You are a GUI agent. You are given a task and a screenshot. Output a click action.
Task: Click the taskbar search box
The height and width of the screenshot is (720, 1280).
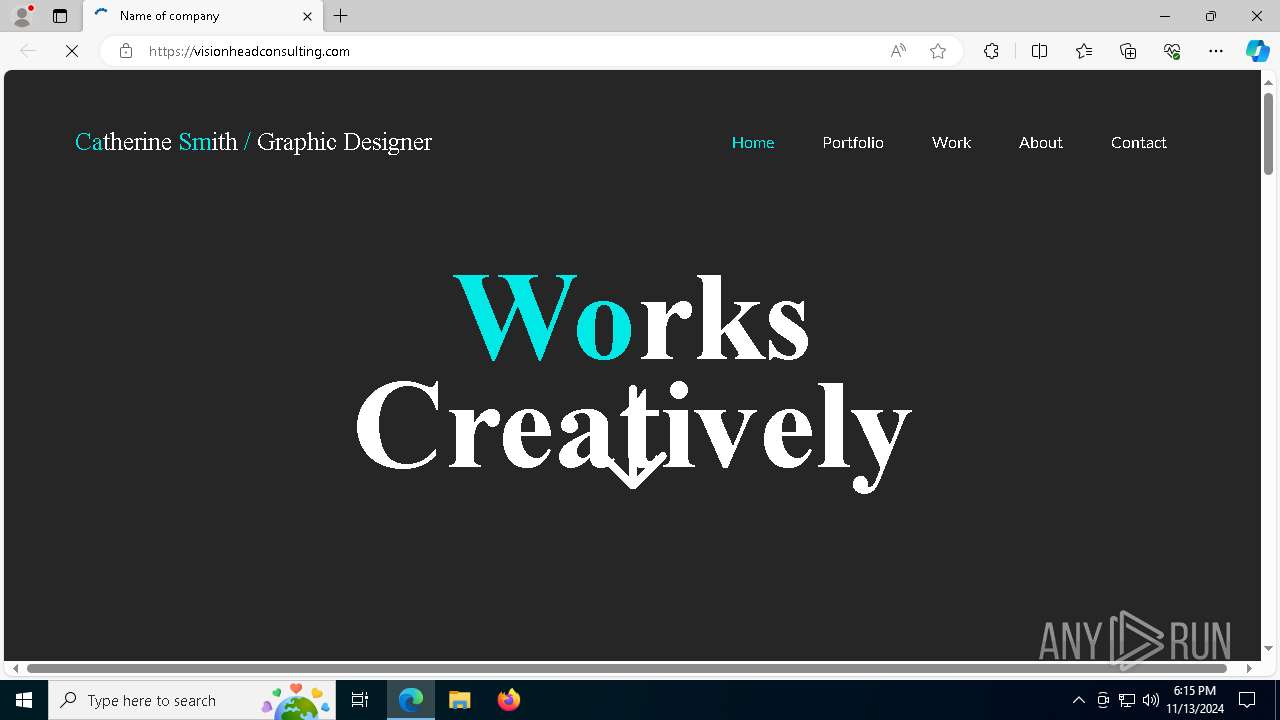pyautogui.click(x=193, y=700)
